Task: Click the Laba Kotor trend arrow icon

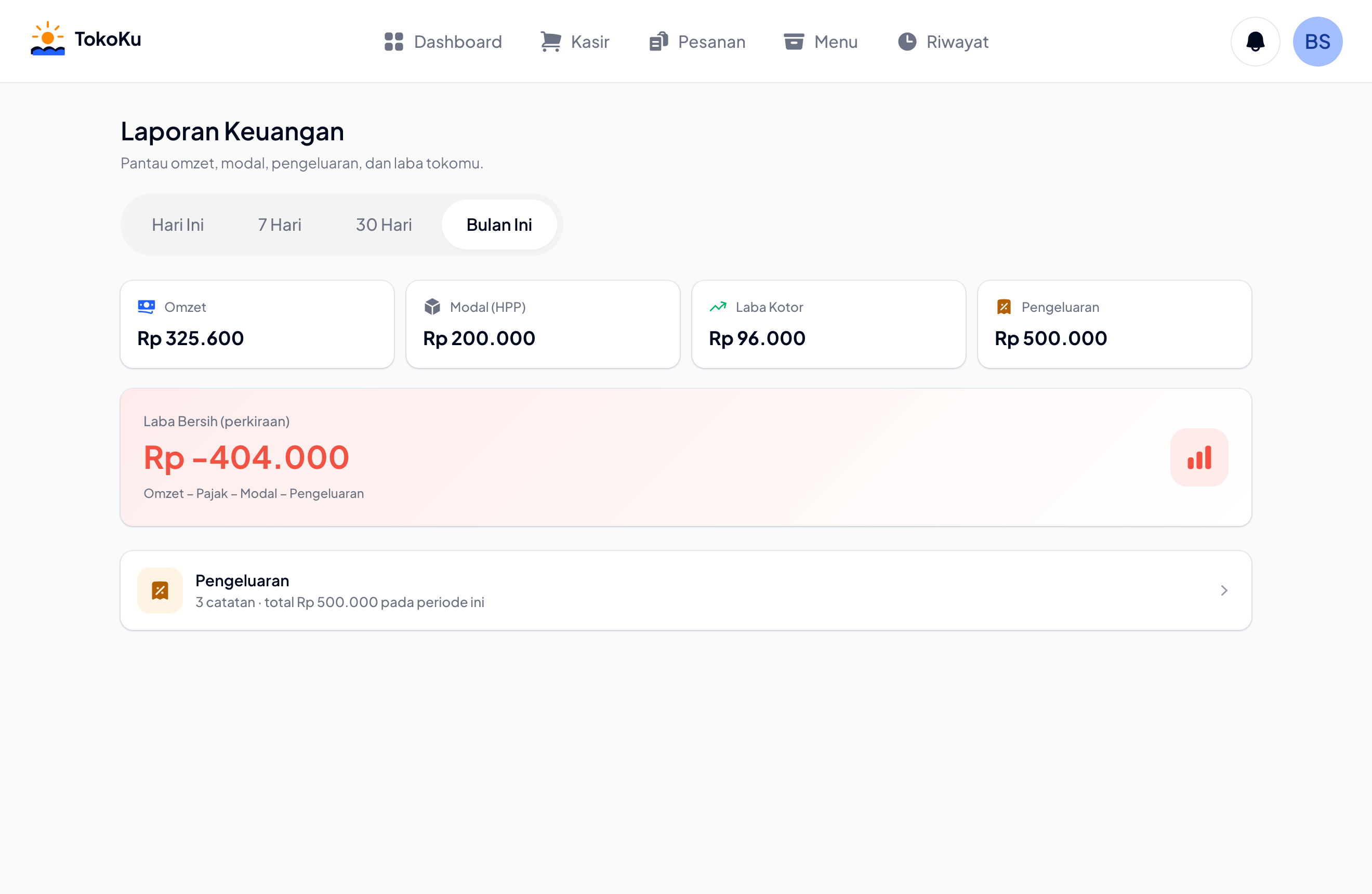Action: (718, 307)
